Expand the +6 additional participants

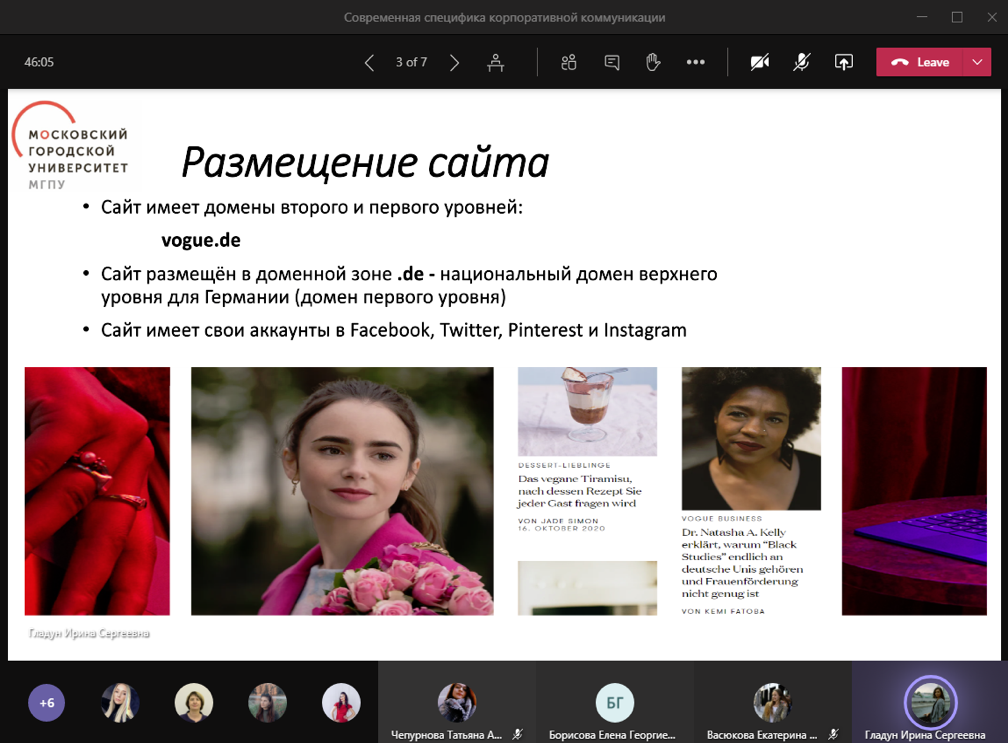point(46,703)
